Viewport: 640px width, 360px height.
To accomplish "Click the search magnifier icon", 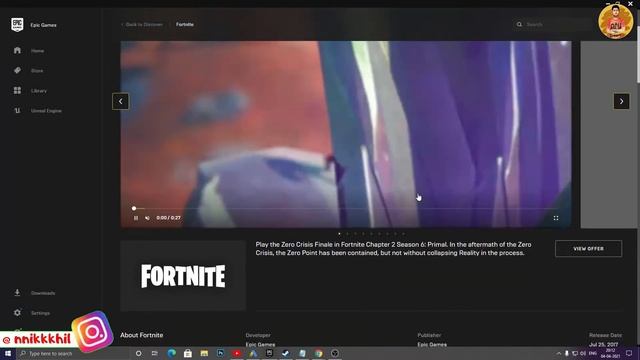I will [519, 24].
